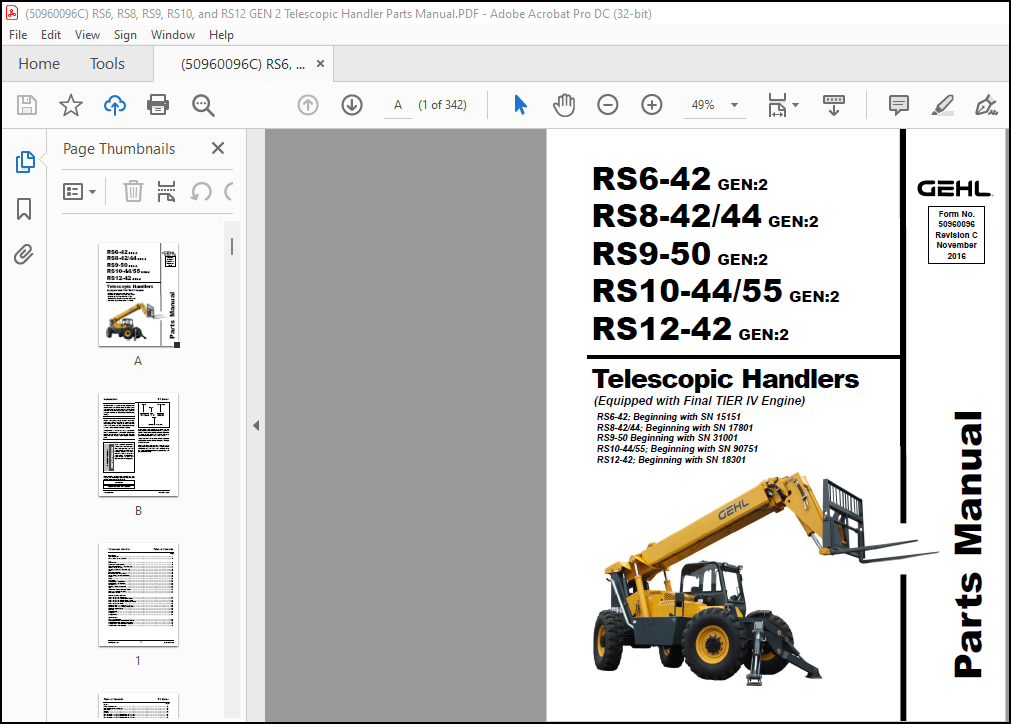Select page 1 thumbnail
Screen dimensions: 1011x724
tap(139, 594)
